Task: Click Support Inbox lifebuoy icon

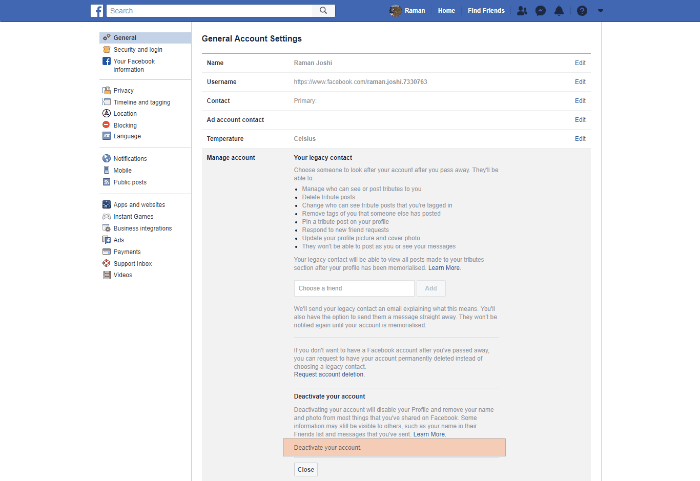Action: pyautogui.click(x=106, y=264)
